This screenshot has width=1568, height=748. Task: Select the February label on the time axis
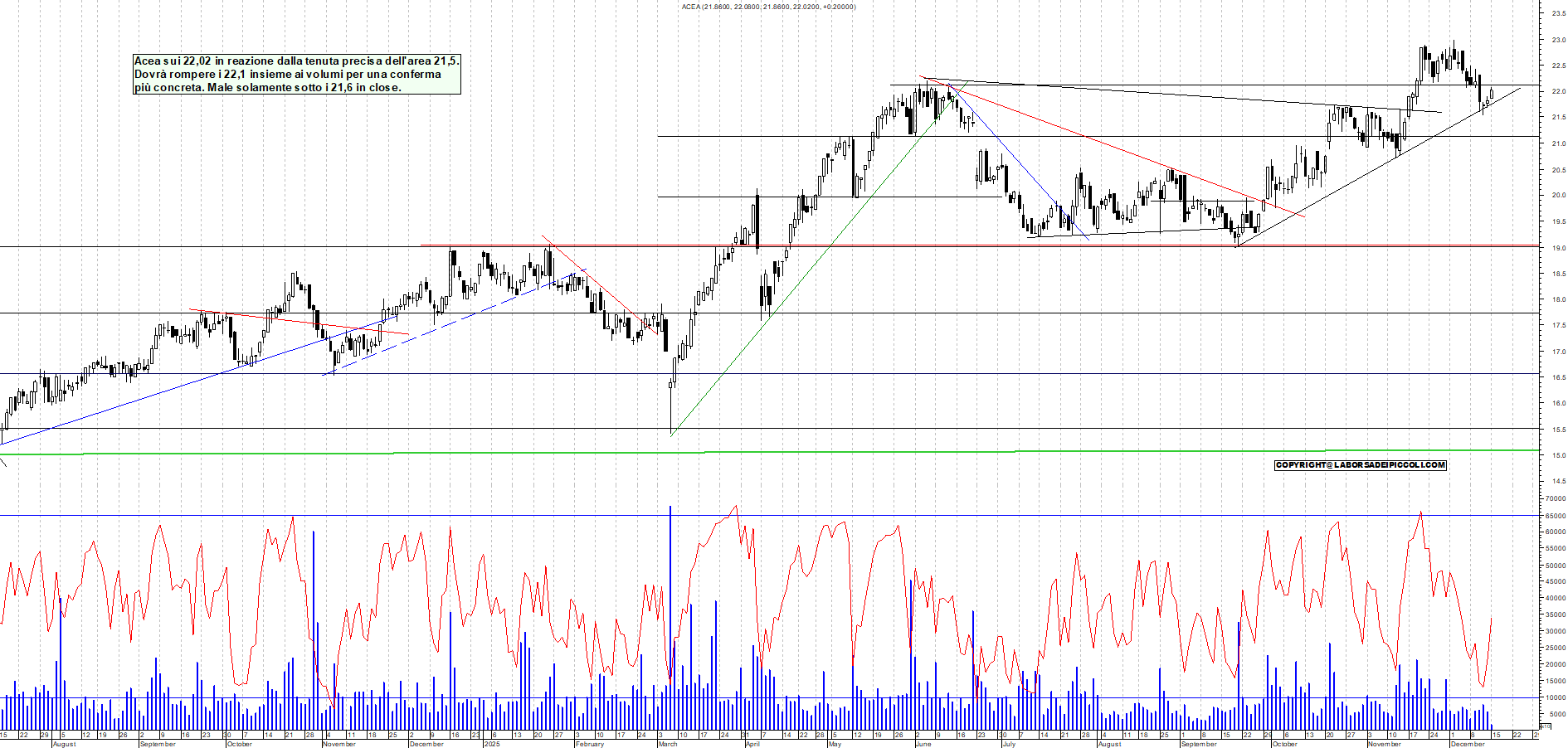tap(590, 744)
